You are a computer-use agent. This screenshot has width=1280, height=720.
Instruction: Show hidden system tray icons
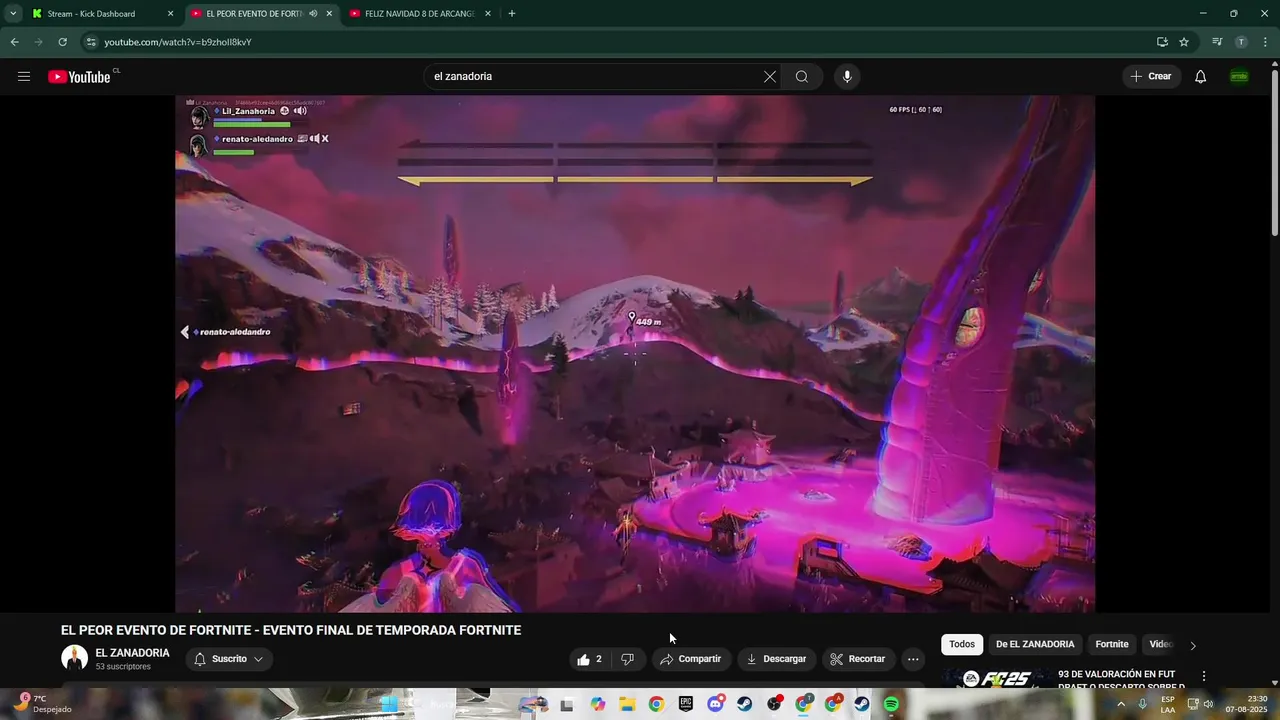coord(1120,704)
